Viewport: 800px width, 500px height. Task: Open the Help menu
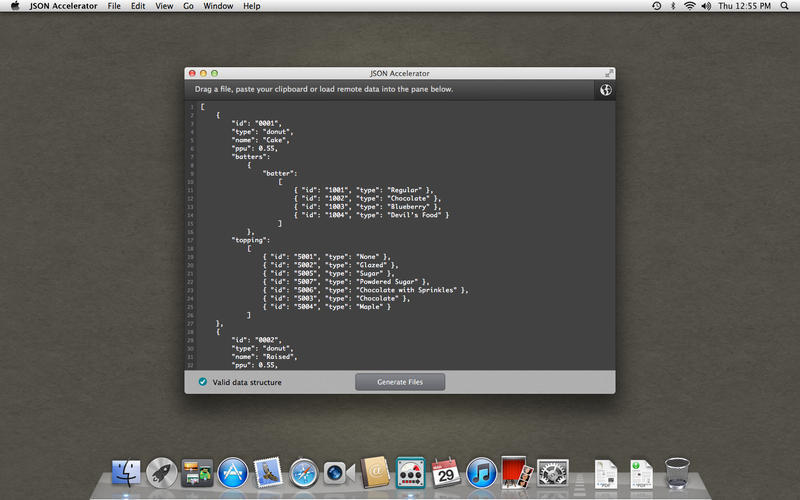point(251,6)
